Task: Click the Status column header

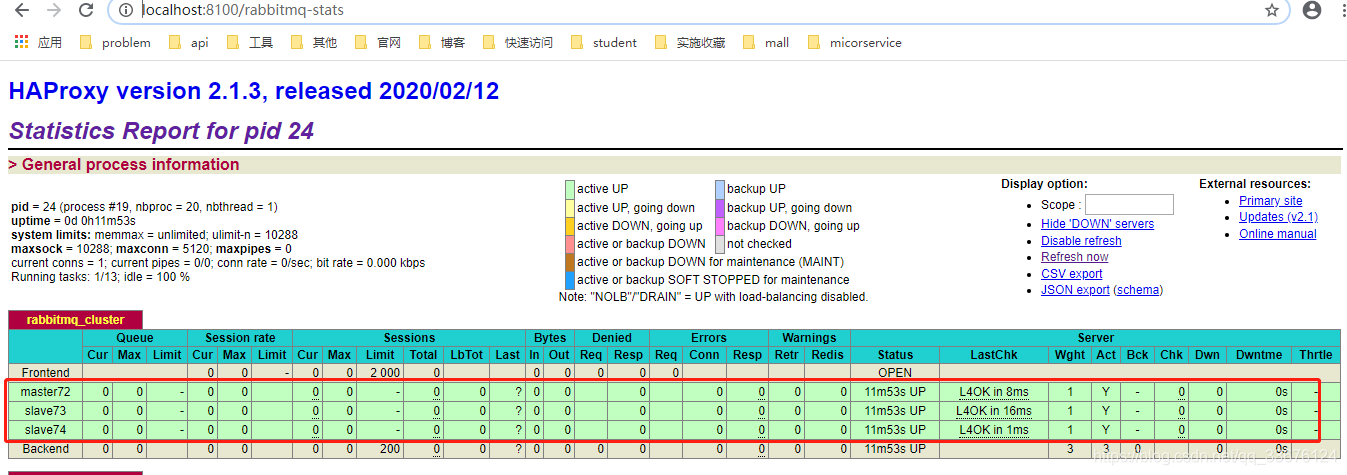Action: click(x=895, y=355)
